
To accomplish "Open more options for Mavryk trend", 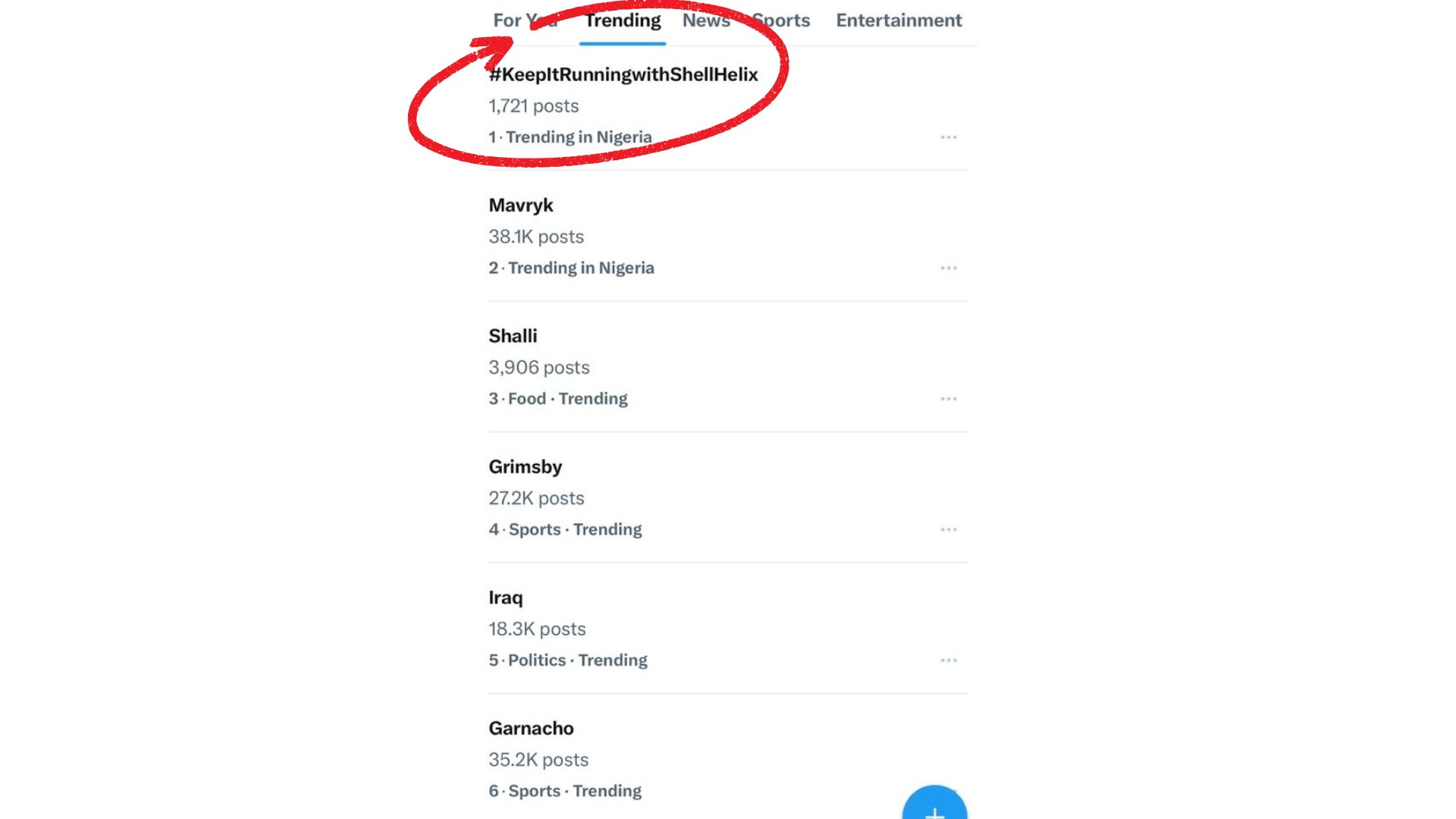I will (x=949, y=268).
